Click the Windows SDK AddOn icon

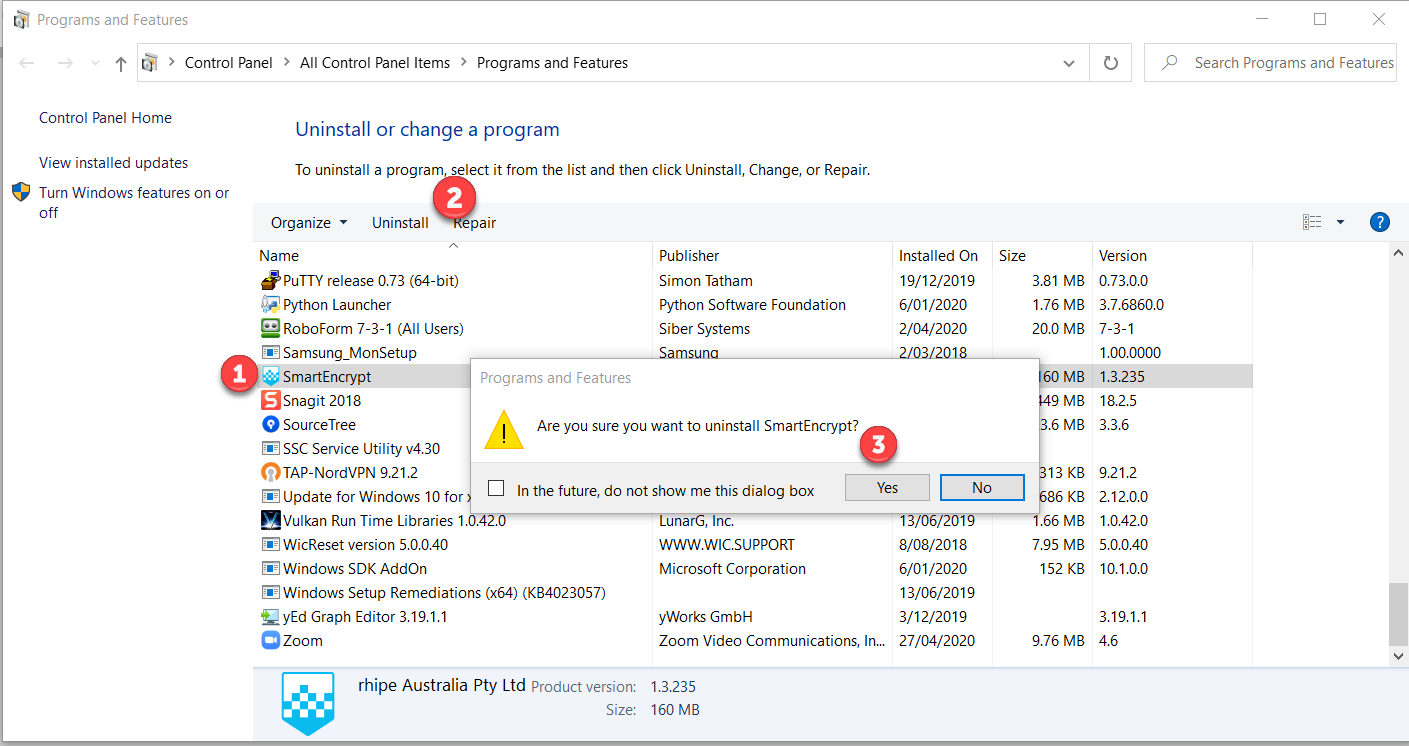(x=270, y=569)
